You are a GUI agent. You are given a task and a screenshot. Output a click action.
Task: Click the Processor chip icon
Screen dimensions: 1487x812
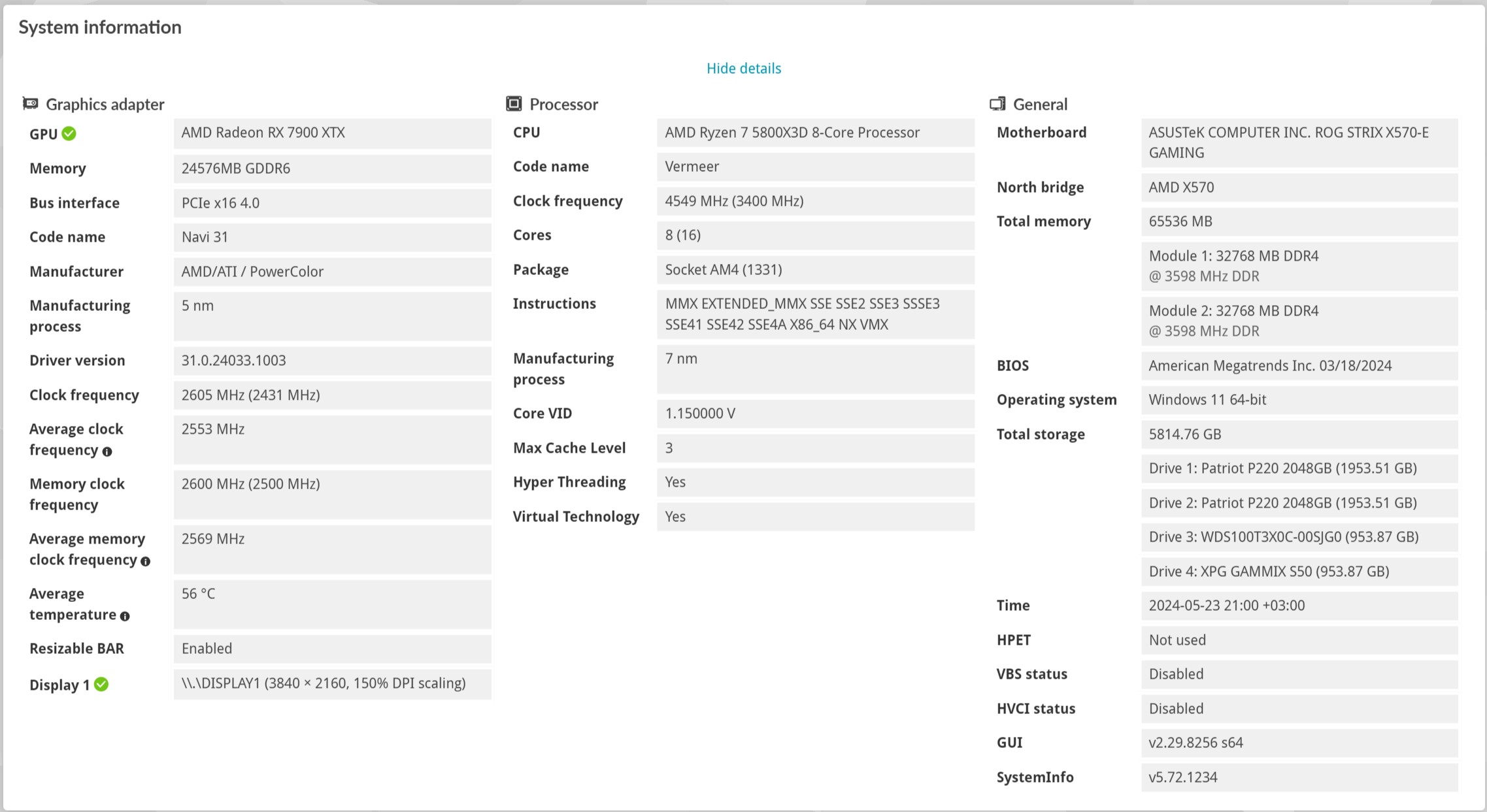coord(514,103)
